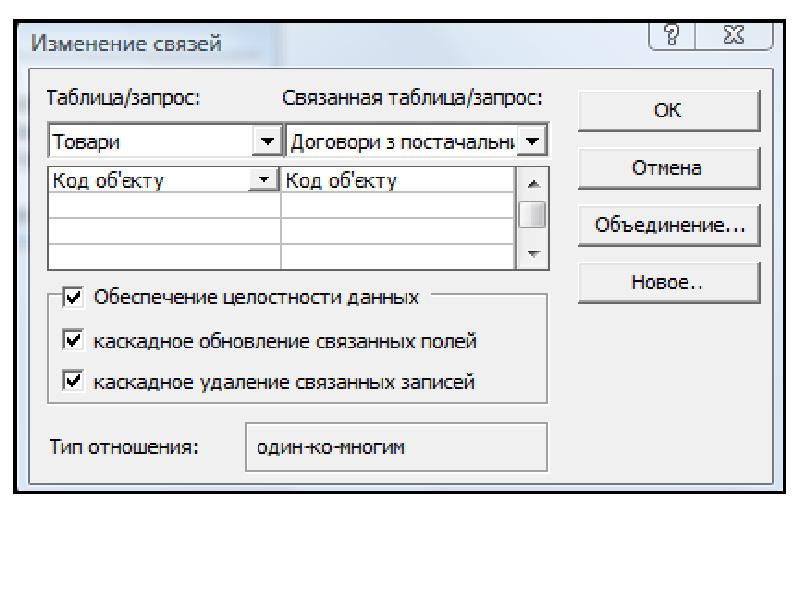Viewport: 800px width, 600px height.
Task: Select empty second row in left field column
Action: tap(164, 205)
